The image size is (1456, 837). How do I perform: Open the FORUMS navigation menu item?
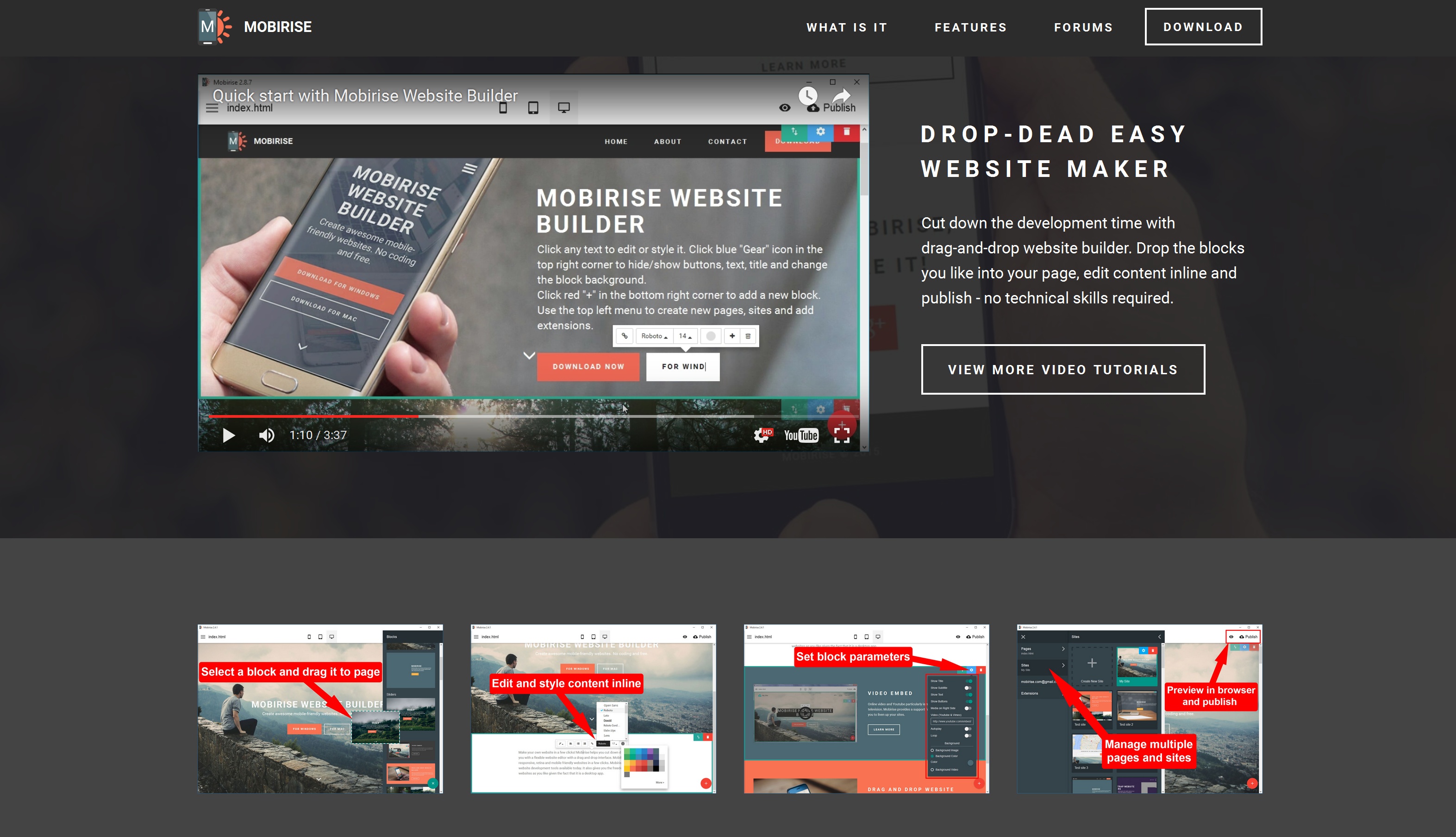coord(1083,27)
